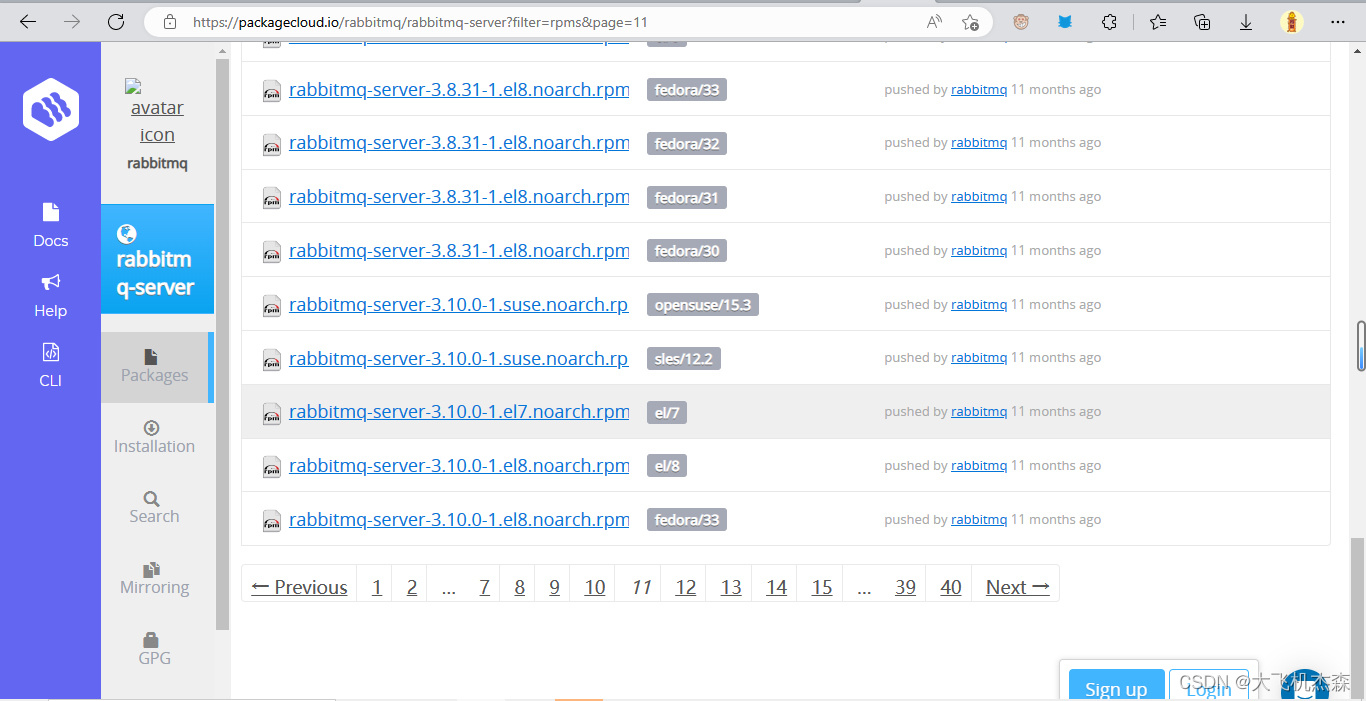Open CLI in the purple sidebar
Screen dimensions: 1366x701
coord(51,365)
